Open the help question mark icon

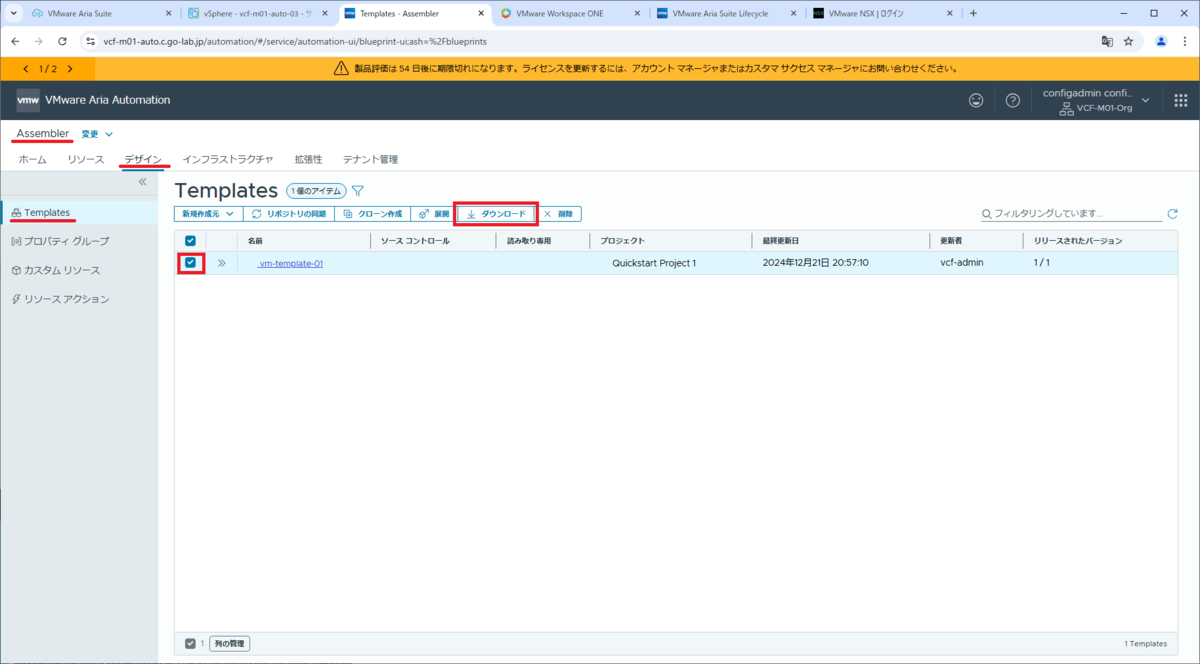(x=1013, y=100)
